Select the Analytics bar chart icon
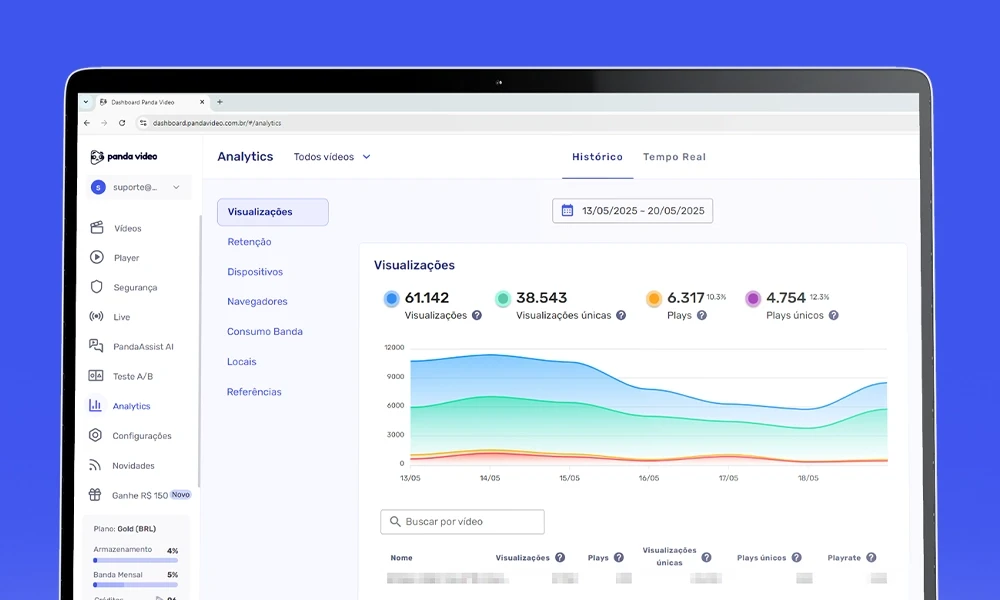1000x600 pixels. pos(96,405)
